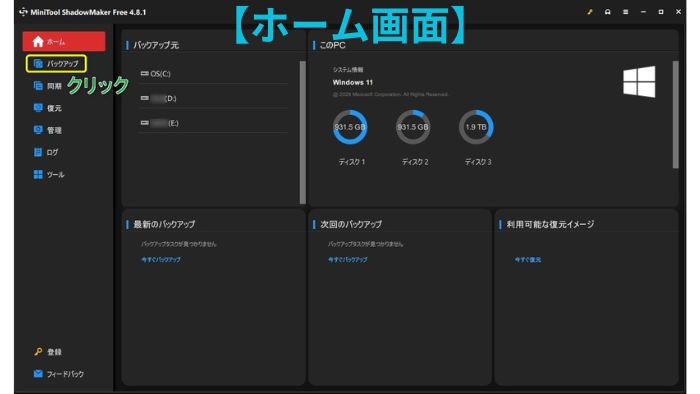Open the ログ (Log) sidebar icon
Viewport: 700px width, 394px height.
pyautogui.click(x=38, y=152)
